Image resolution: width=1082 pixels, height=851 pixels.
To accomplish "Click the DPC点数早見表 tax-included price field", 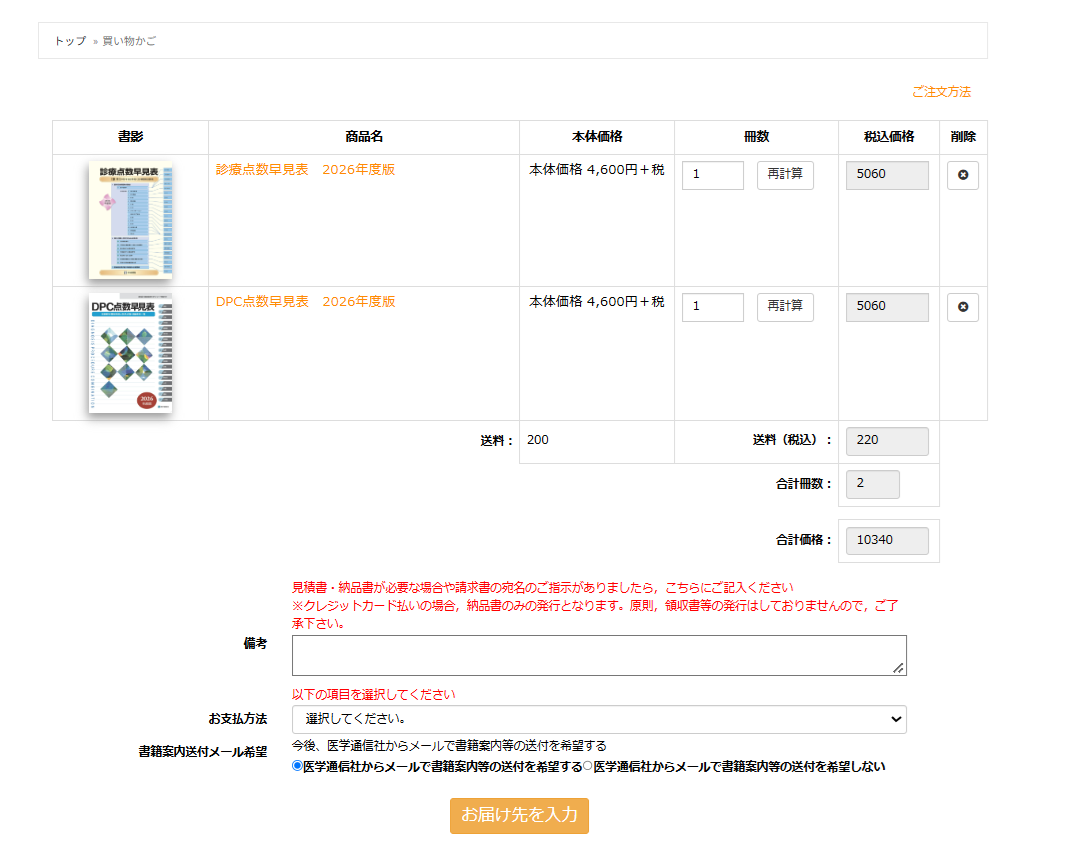I will pos(887,307).
